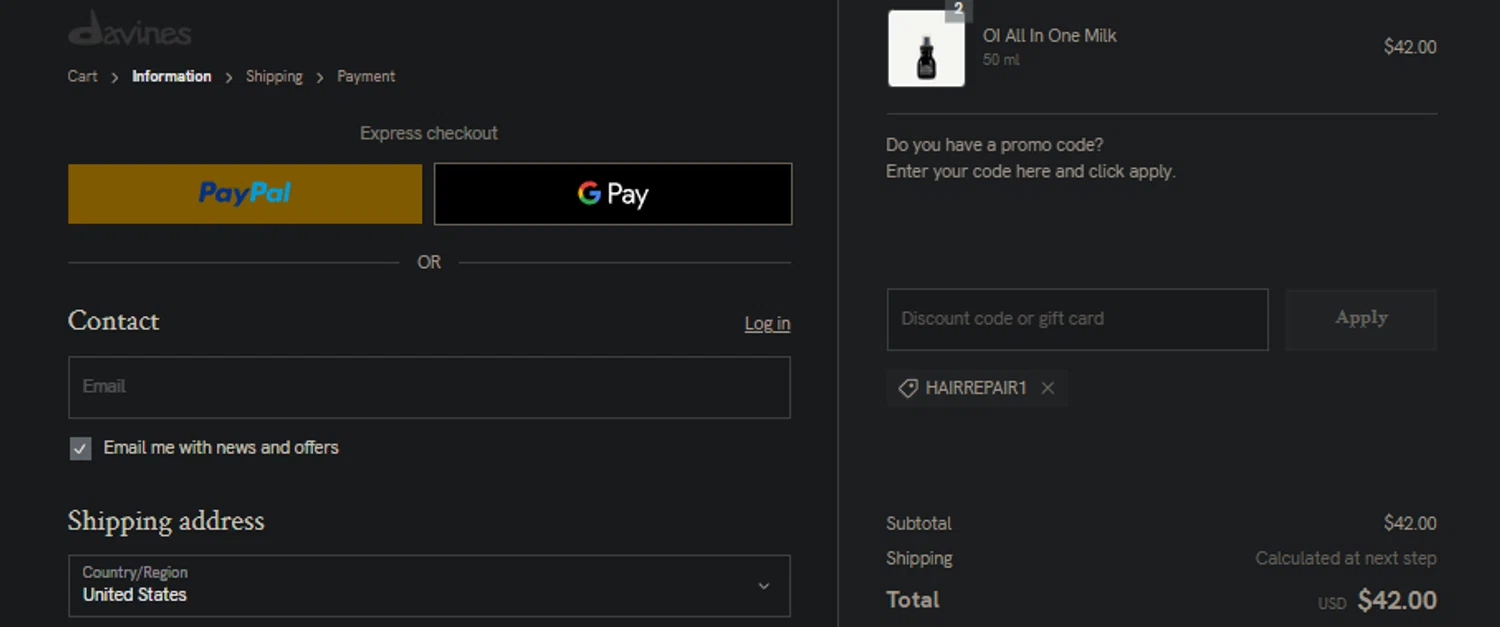Click the Country/Region dropdown chevron
The image size is (1500, 627).
(x=763, y=586)
